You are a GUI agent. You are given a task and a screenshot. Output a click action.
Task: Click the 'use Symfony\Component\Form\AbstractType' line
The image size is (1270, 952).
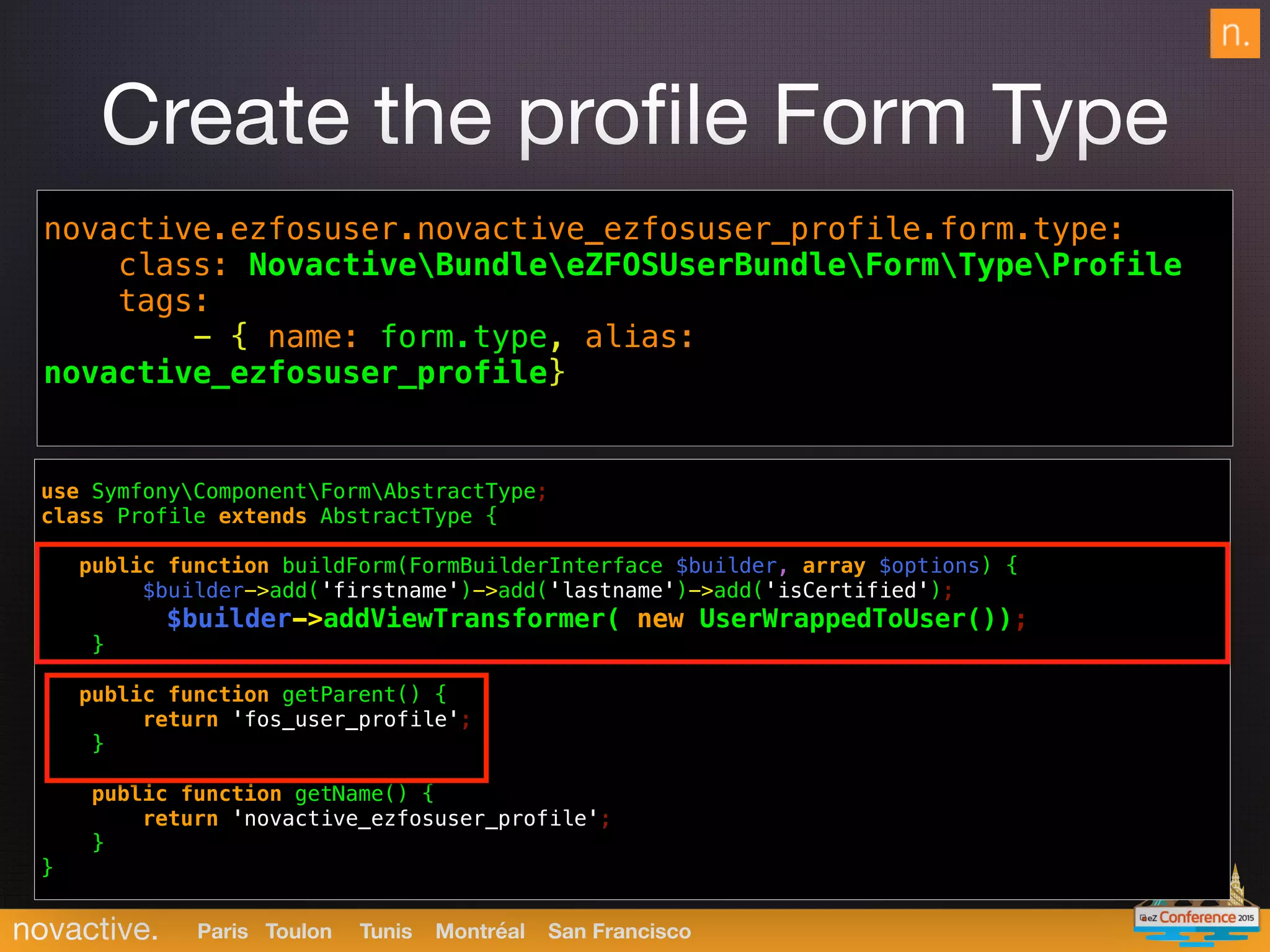[294, 491]
